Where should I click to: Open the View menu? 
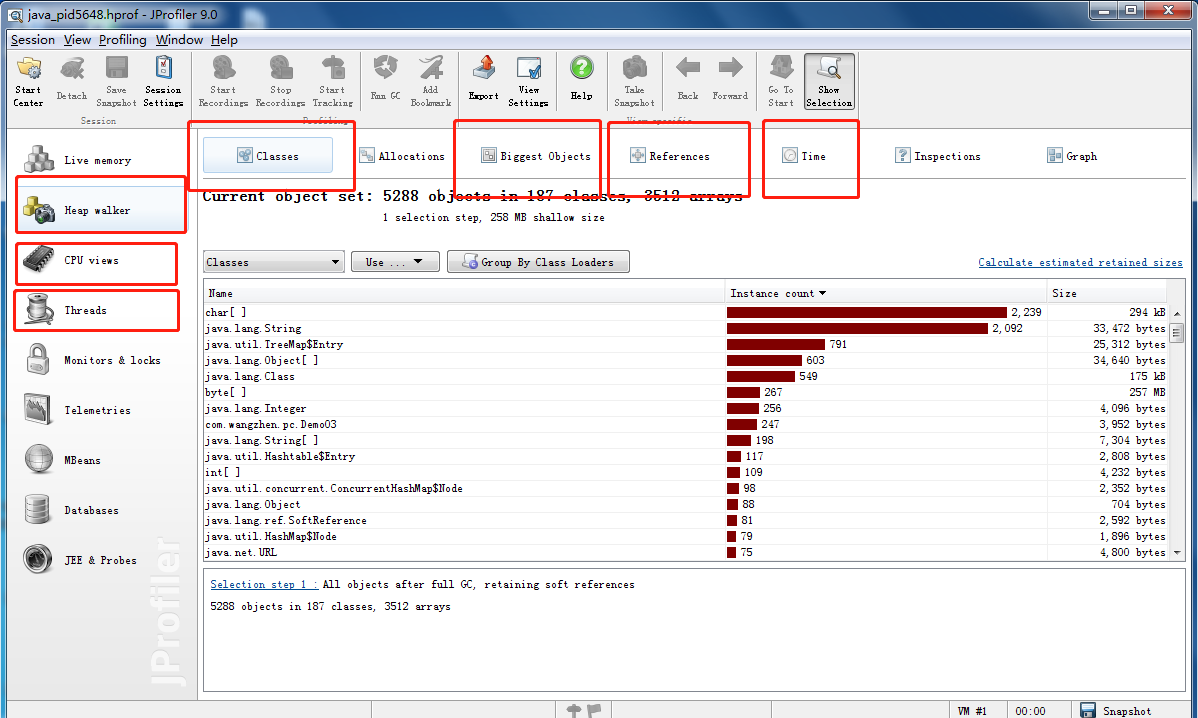click(77, 40)
